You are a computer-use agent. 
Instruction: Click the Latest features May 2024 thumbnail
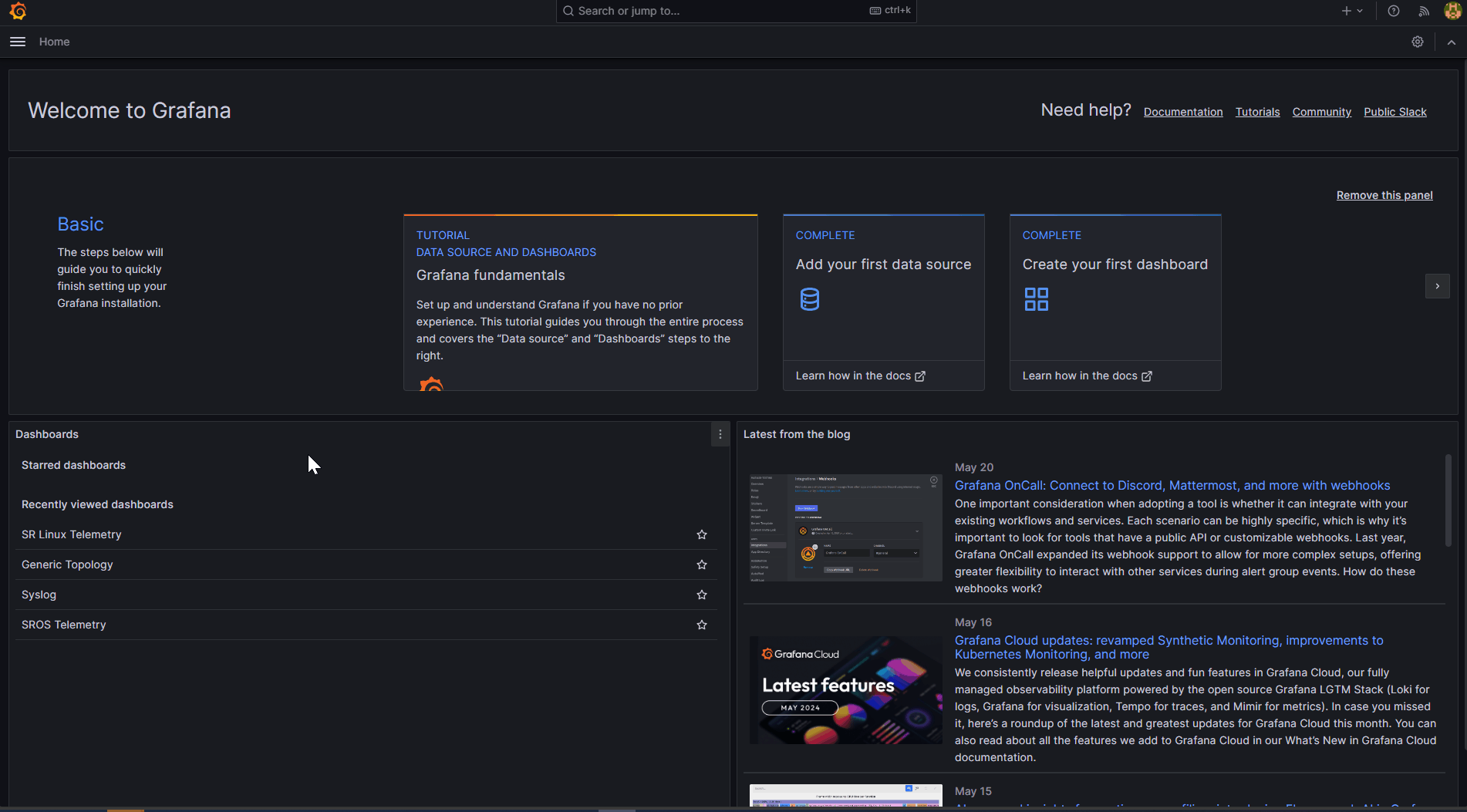pyautogui.click(x=846, y=690)
